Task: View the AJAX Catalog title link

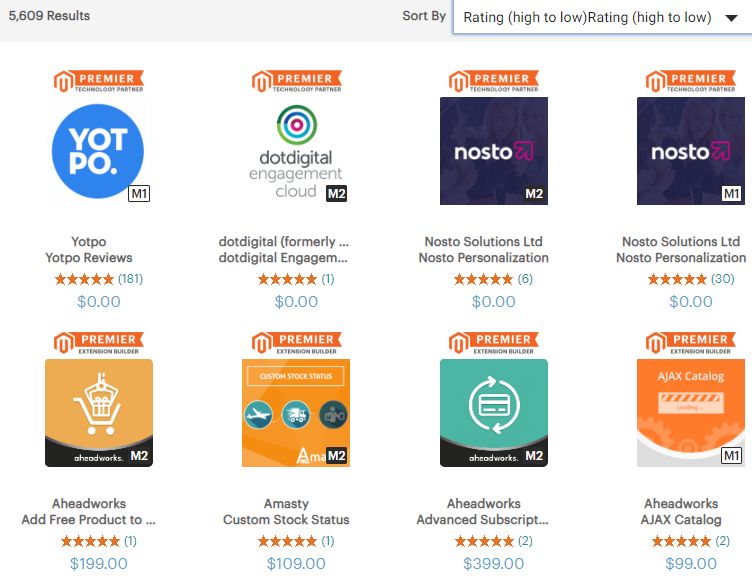Action: pyautogui.click(x=681, y=520)
